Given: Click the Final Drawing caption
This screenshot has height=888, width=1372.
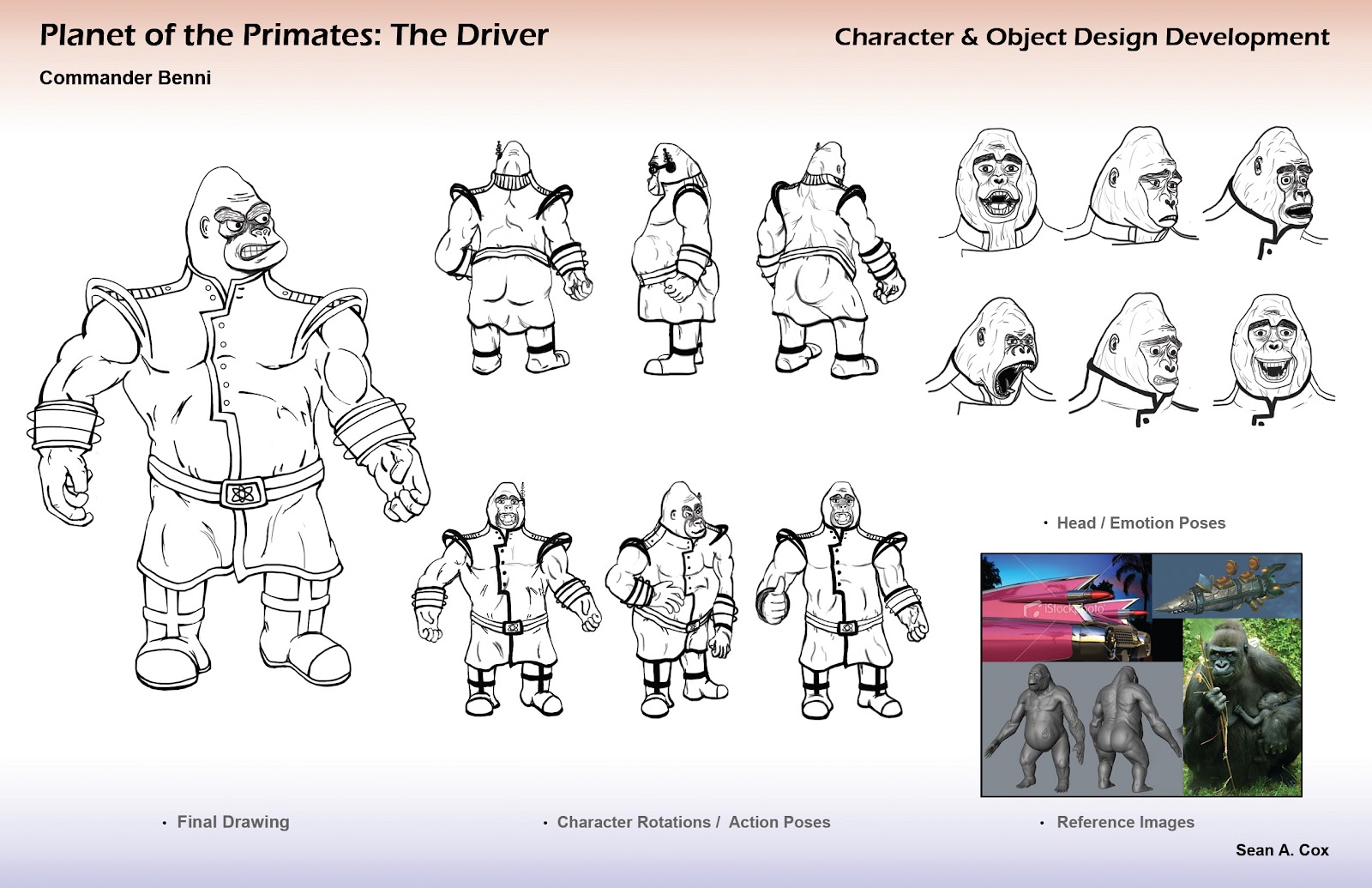Looking at the screenshot, I should [x=232, y=822].
